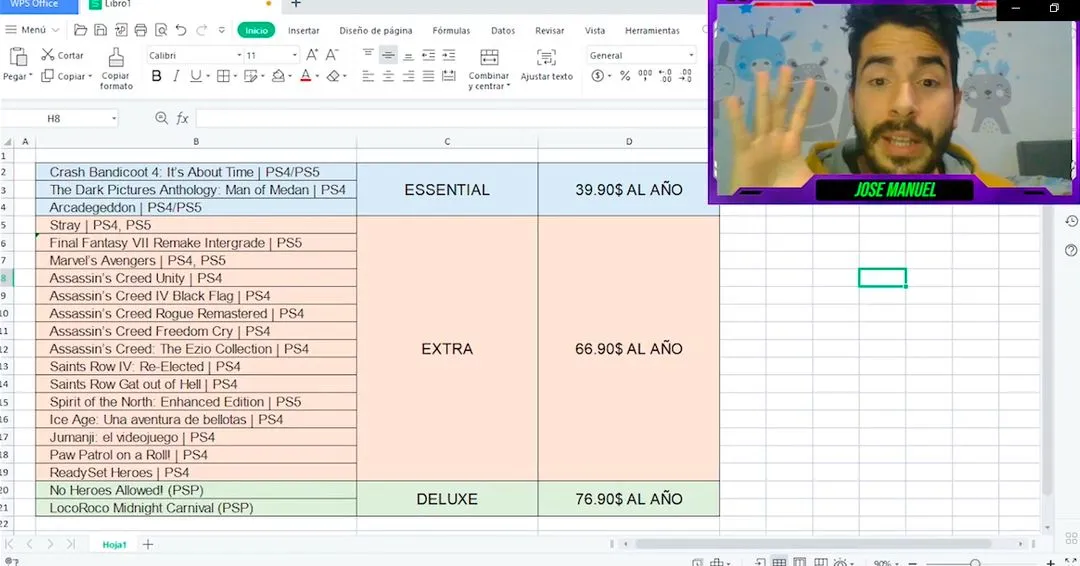
Task: Toggle bottom vertical alignment
Action: coord(408,55)
